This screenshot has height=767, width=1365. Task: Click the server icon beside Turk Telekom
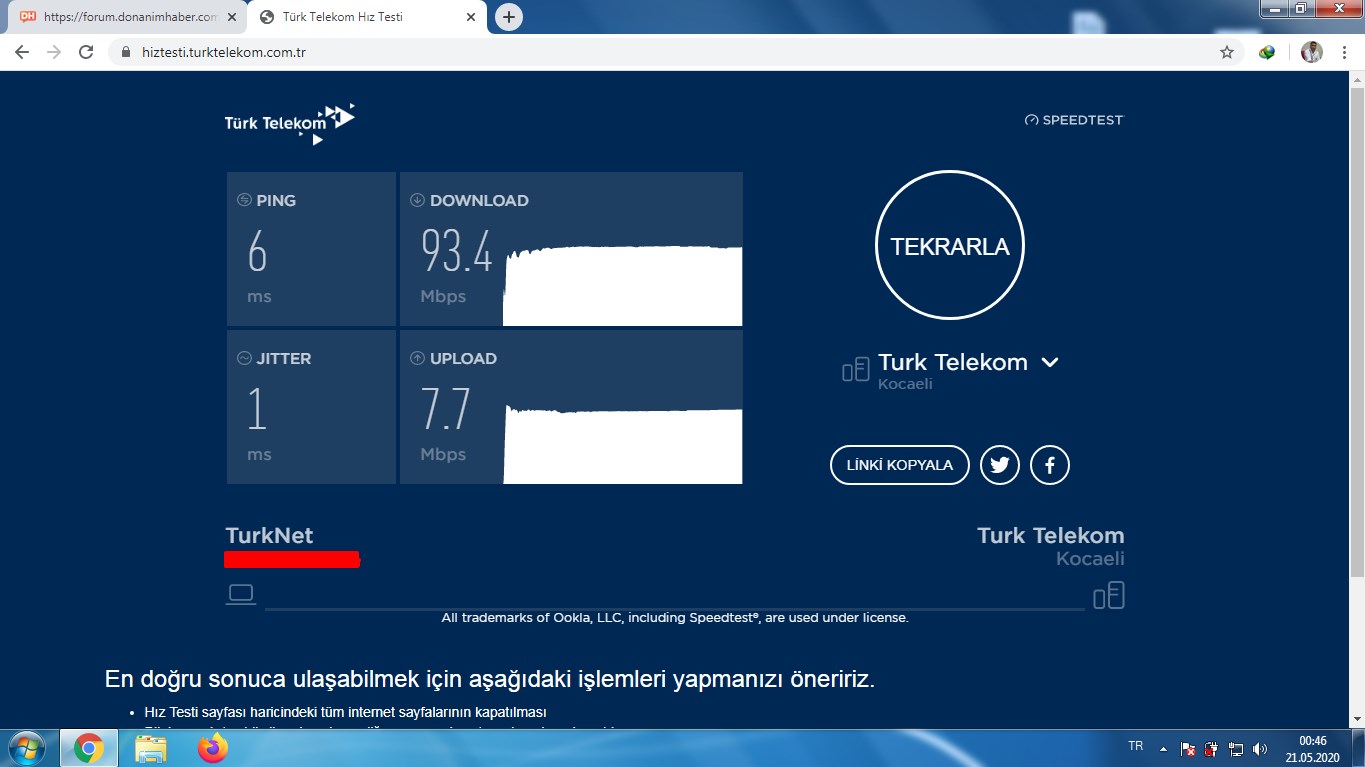(856, 371)
